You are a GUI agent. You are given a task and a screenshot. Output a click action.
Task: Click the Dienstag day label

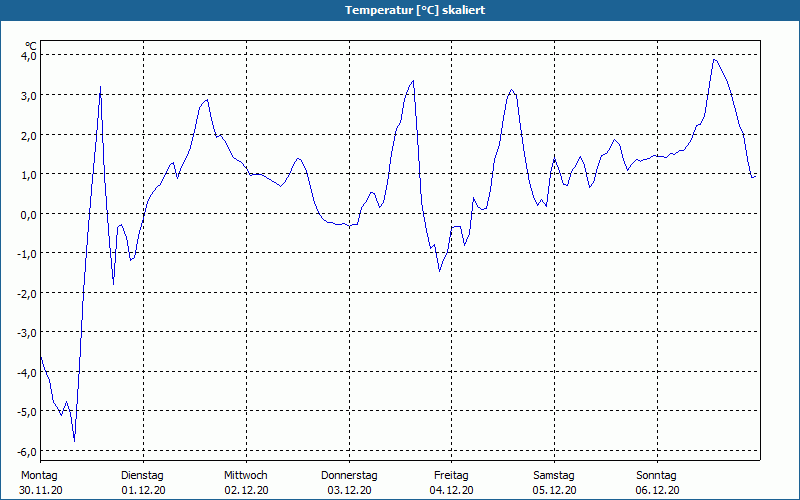tap(142, 476)
